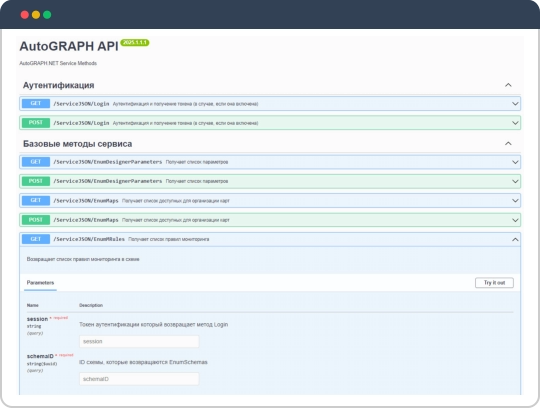Viewport: 540px width, 408px height.
Task: Click /ServiceJSON/Login path in the GET row
Action: pos(81,104)
